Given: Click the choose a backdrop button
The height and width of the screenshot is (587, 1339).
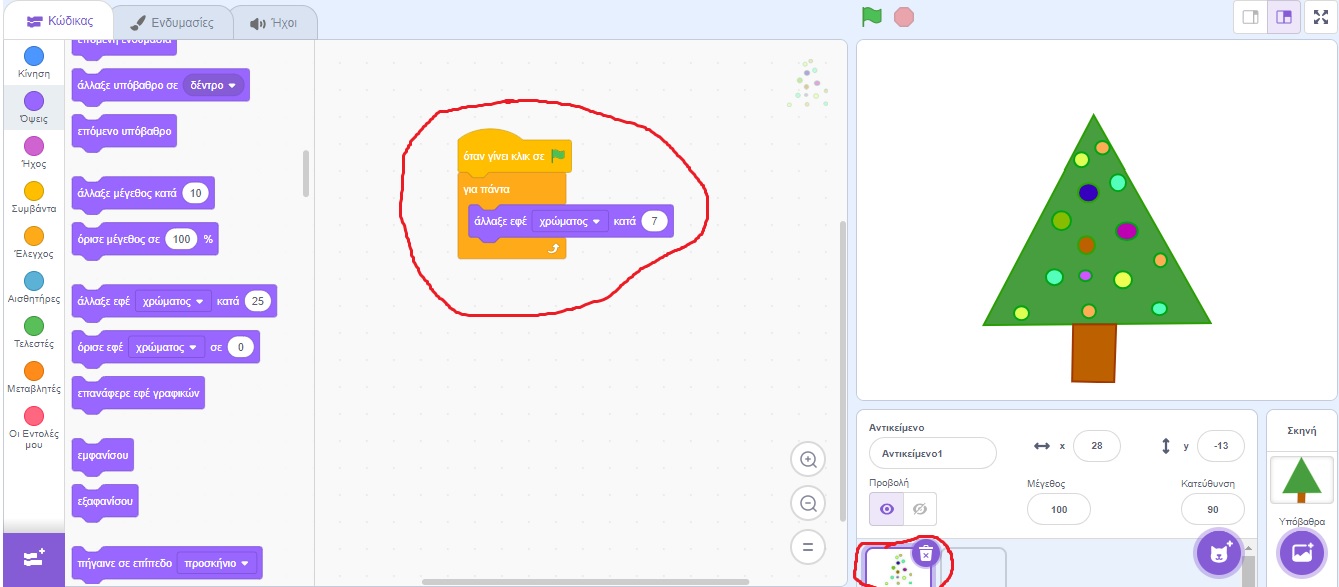Looking at the screenshot, I should coord(1301,553).
